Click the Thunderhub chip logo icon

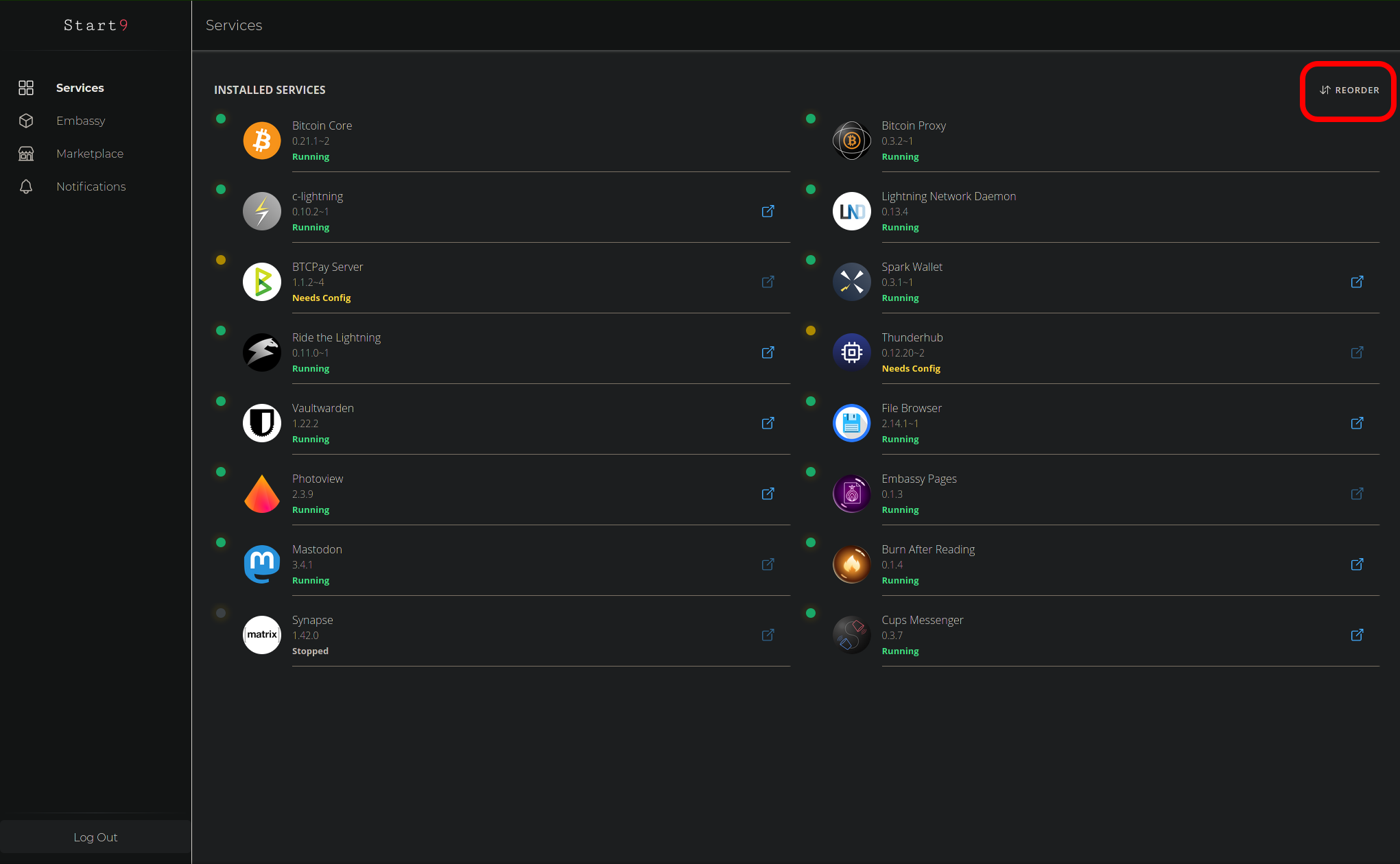[851, 352]
